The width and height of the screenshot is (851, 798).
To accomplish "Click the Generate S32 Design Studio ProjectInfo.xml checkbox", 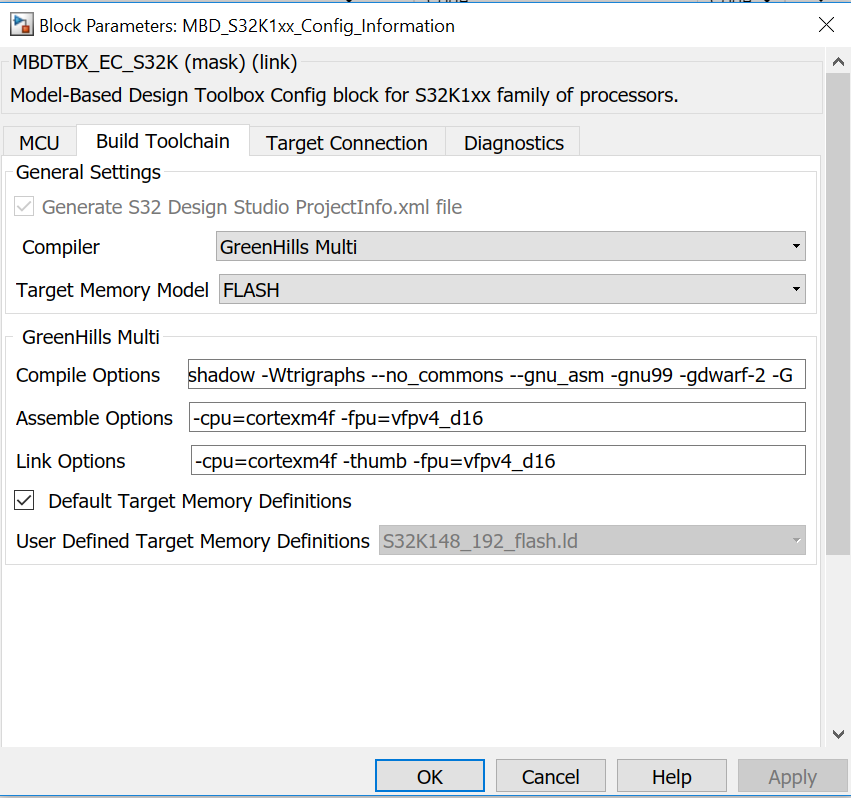I will point(24,207).
